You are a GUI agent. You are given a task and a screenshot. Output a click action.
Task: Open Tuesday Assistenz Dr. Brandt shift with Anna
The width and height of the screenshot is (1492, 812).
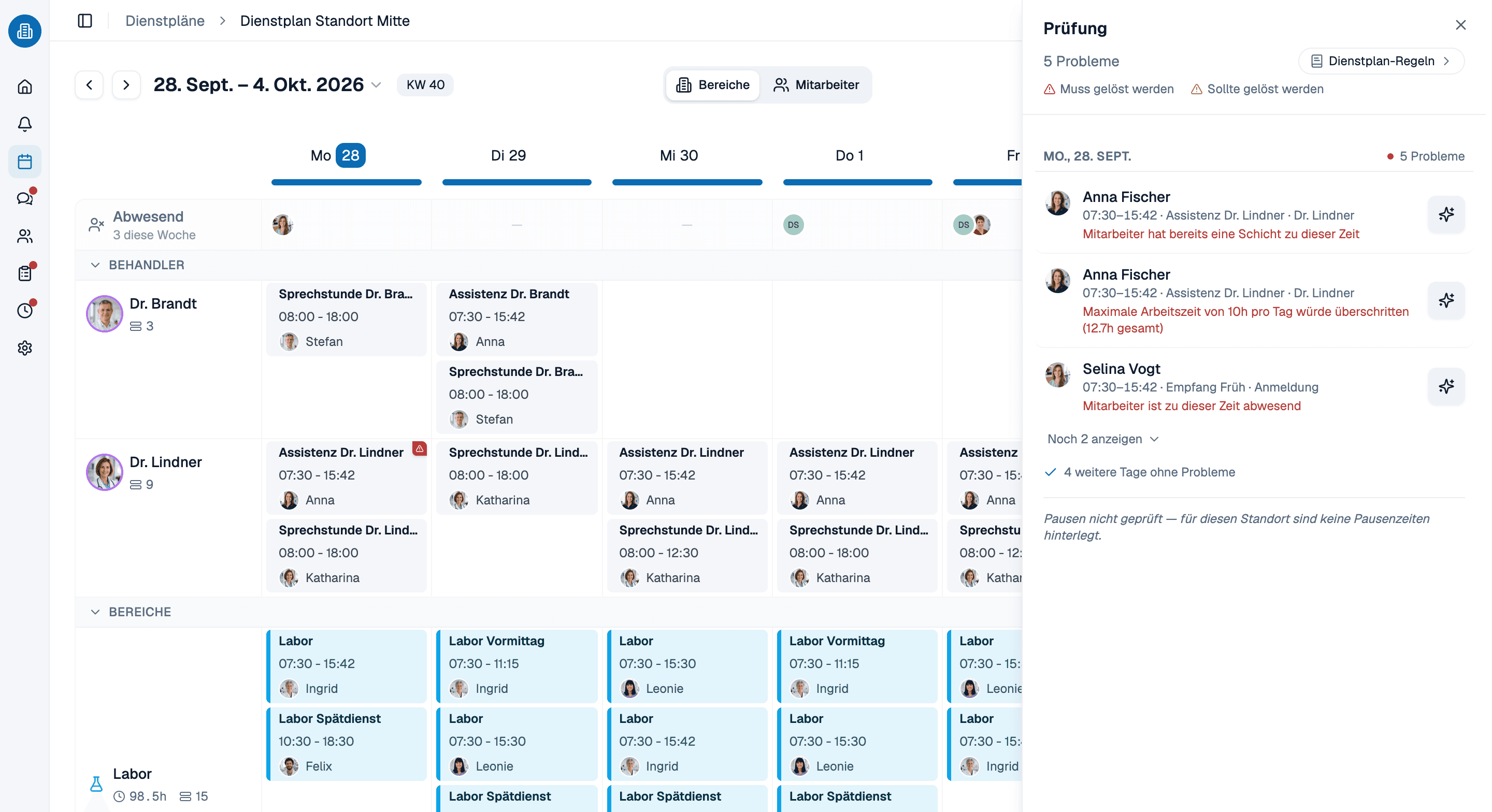pyautogui.click(x=517, y=318)
